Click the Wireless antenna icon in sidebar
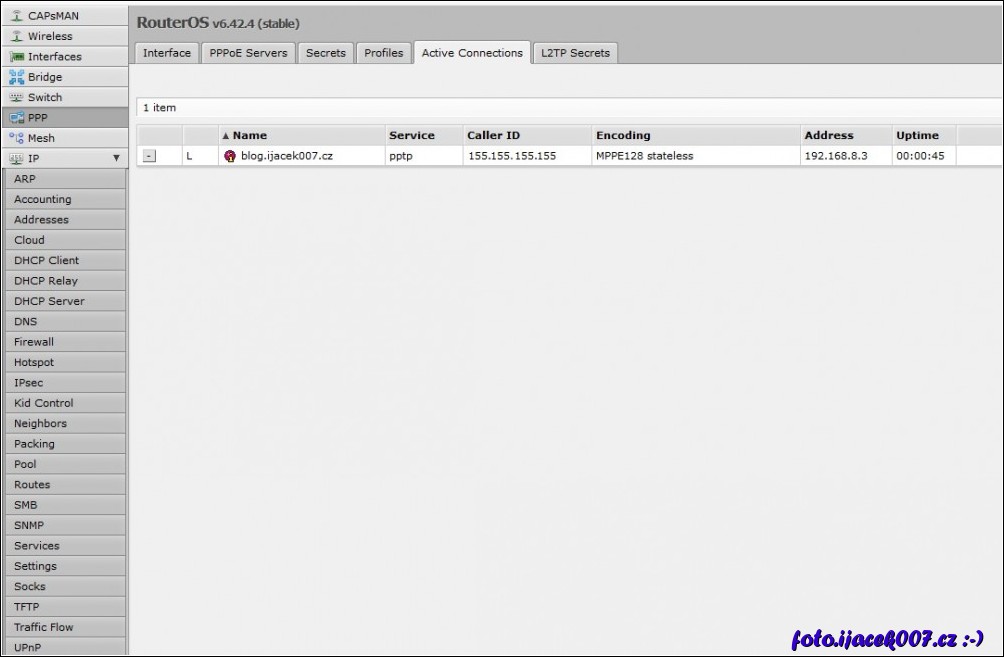The image size is (1004, 657). coord(16,36)
